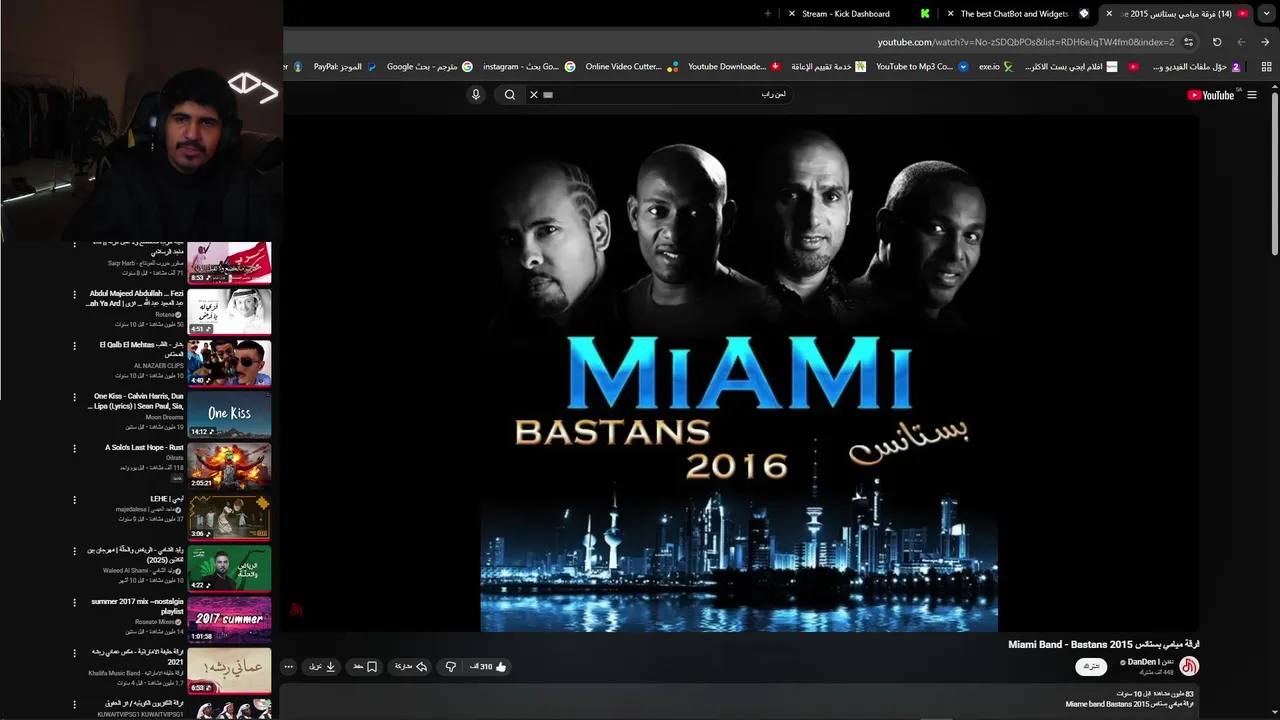Open a new browser tab with plus

pyautogui.click(x=768, y=14)
